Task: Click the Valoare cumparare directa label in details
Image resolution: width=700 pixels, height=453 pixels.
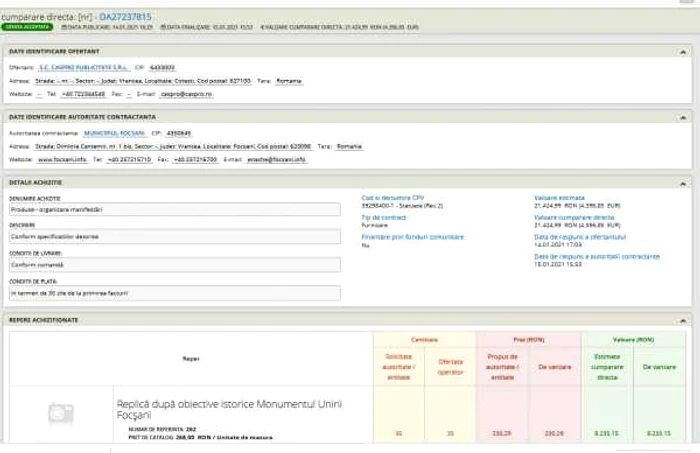Action: [x=574, y=217]
